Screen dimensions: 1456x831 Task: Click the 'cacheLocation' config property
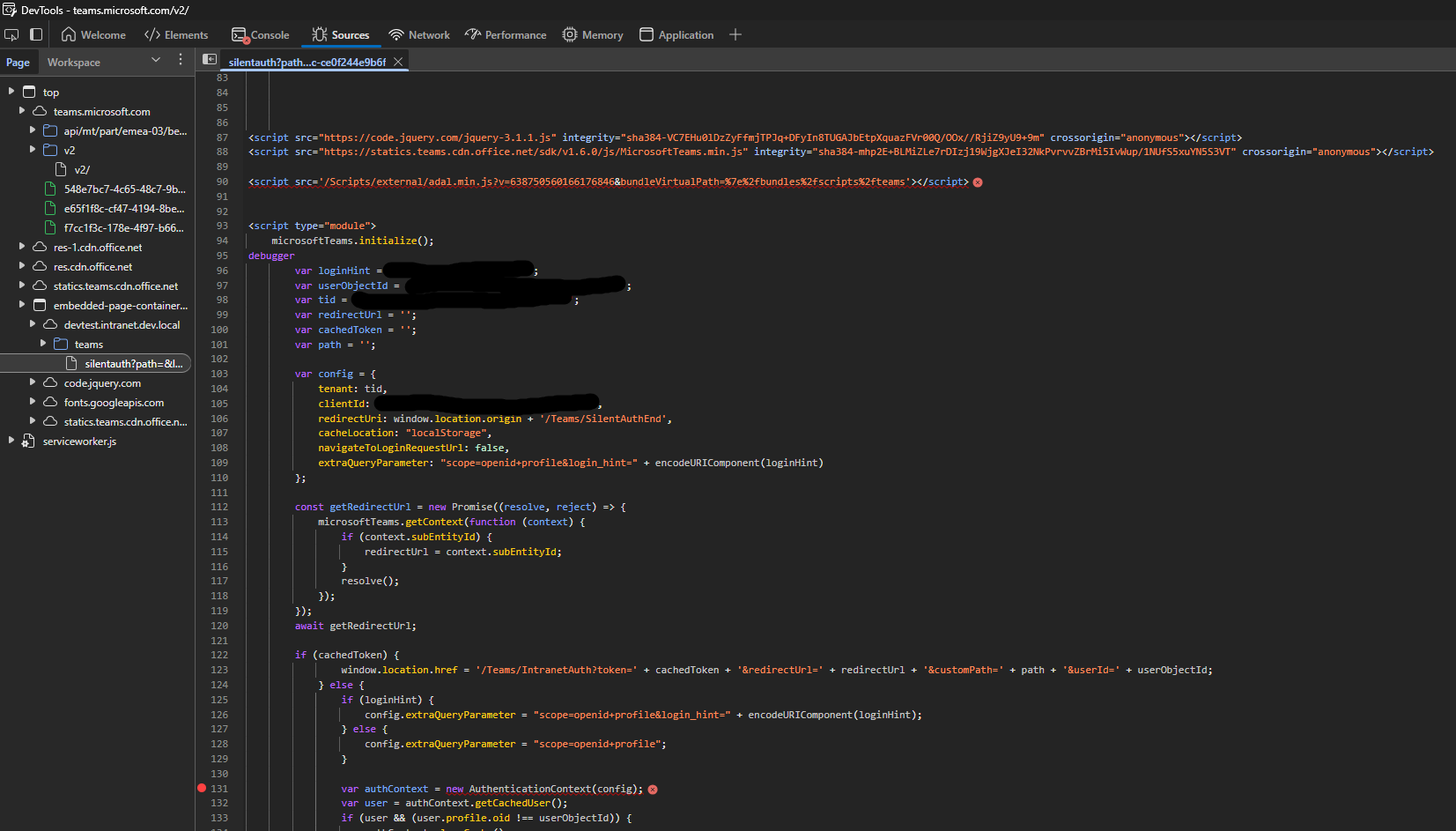point(356,433)
